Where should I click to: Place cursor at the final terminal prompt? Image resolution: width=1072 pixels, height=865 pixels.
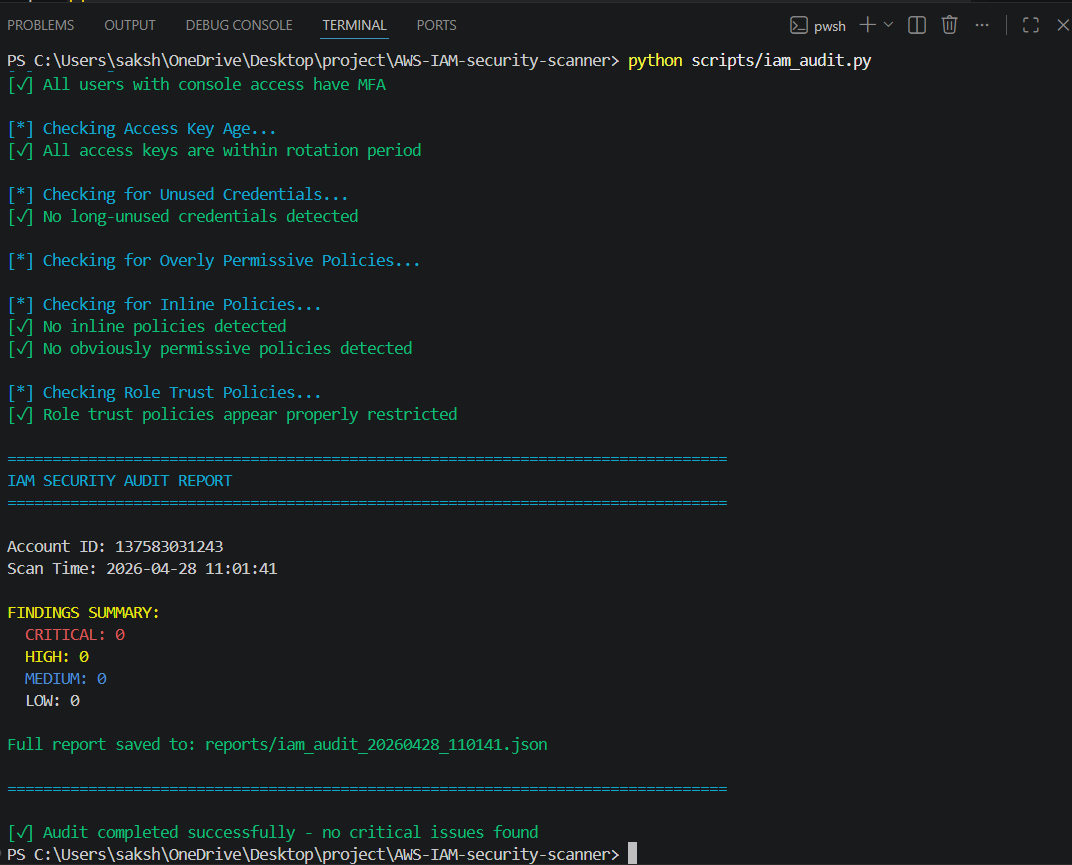632,854
